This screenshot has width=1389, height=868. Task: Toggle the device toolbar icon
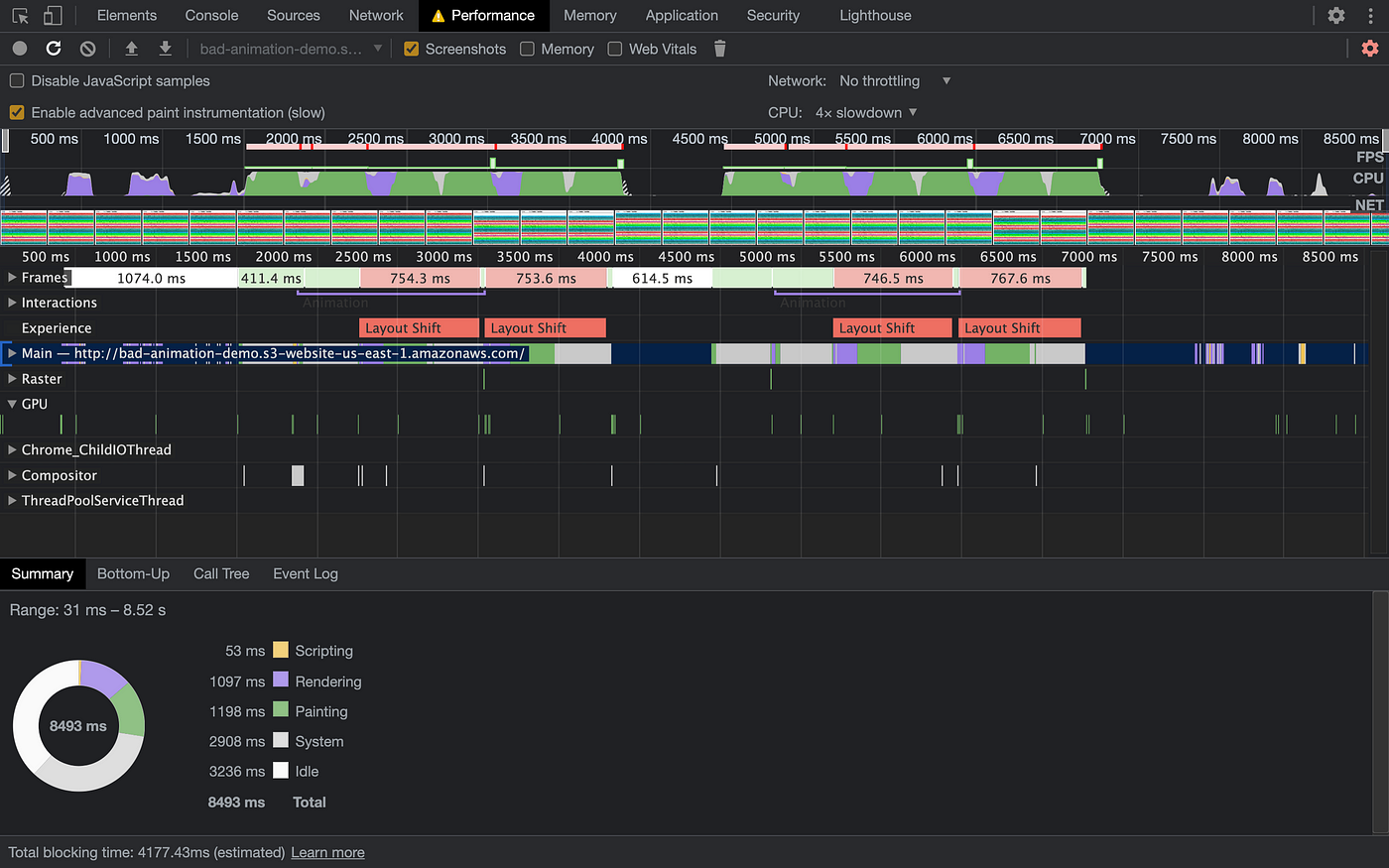tap(53, 16)
